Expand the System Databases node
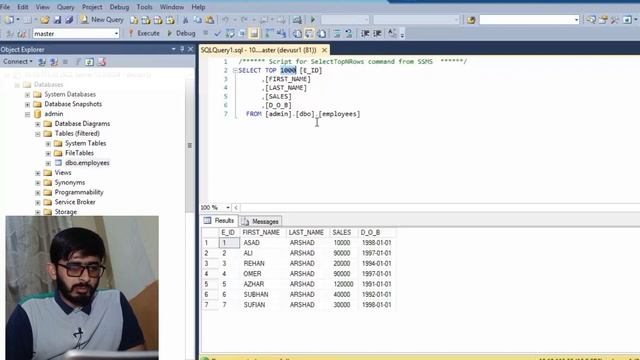Viewport: 640px width, 360px height. tap(27, 95)
